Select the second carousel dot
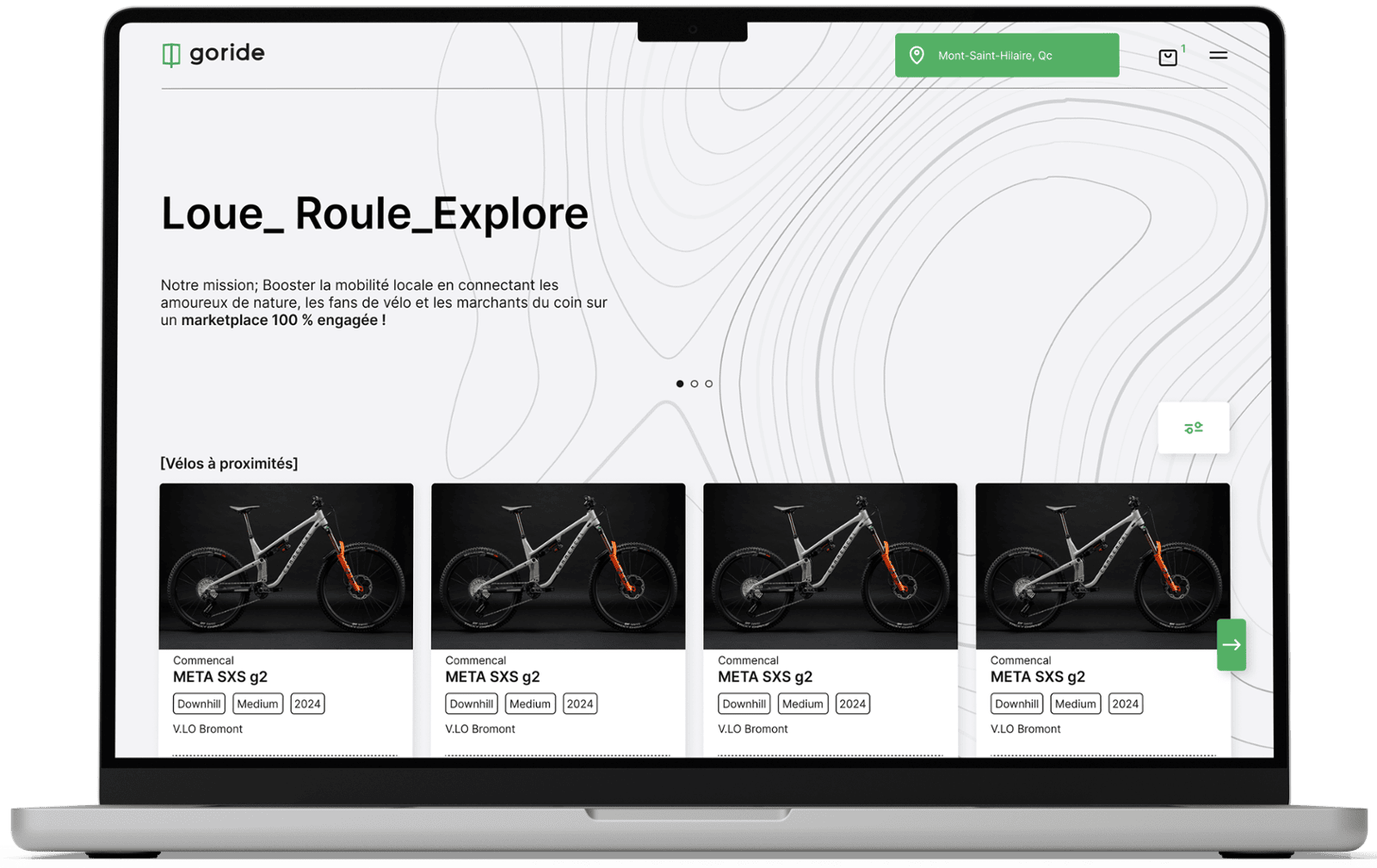 click(x=695, y=384)
